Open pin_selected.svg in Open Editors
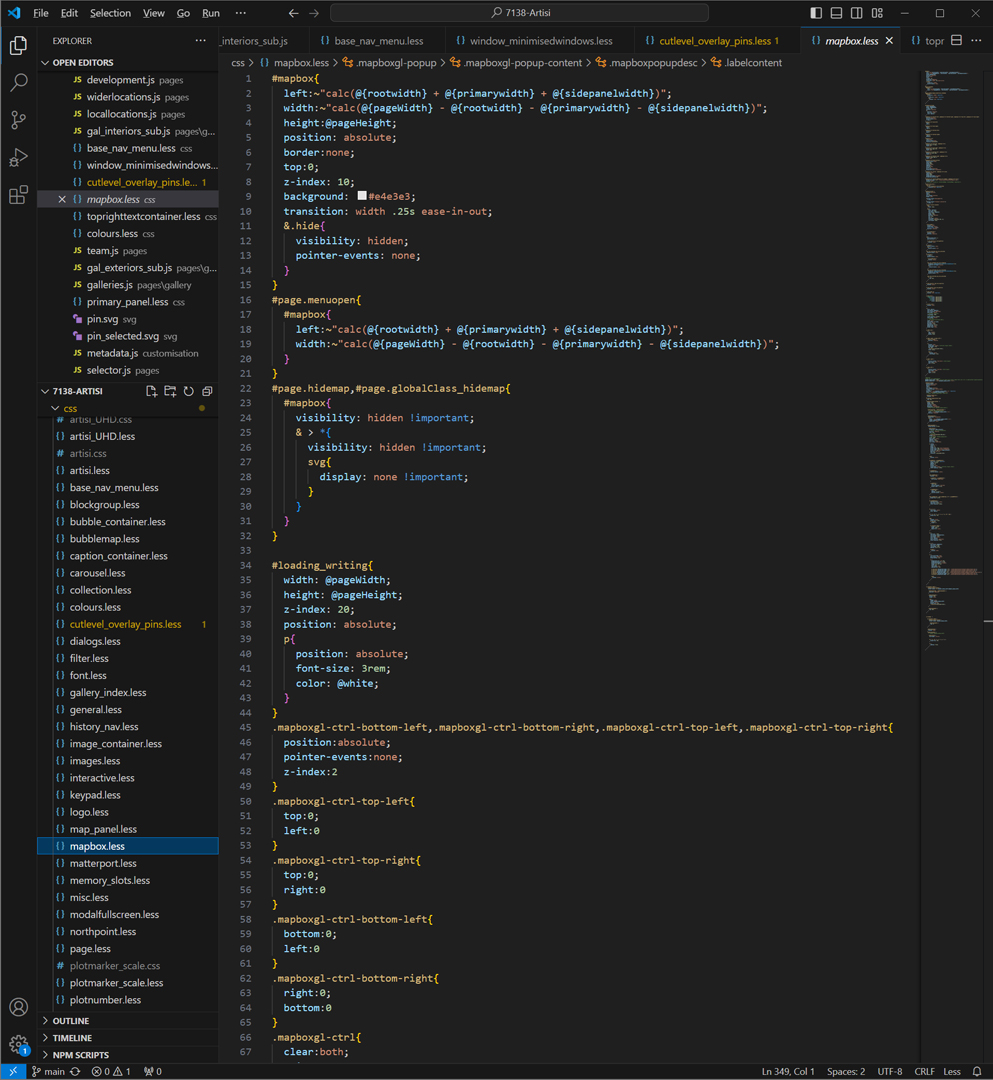This screenshot has width=993, height=1080. 127,336
